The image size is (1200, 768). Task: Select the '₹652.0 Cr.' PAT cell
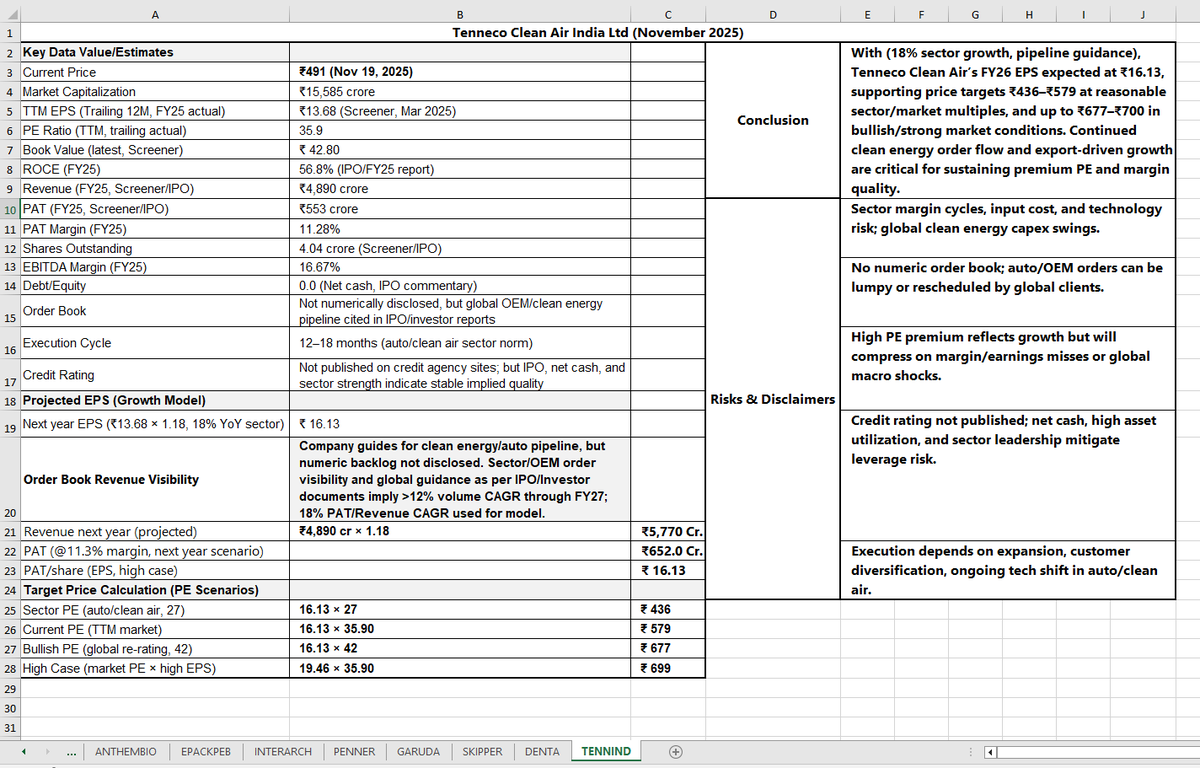[x=667, y=551]
